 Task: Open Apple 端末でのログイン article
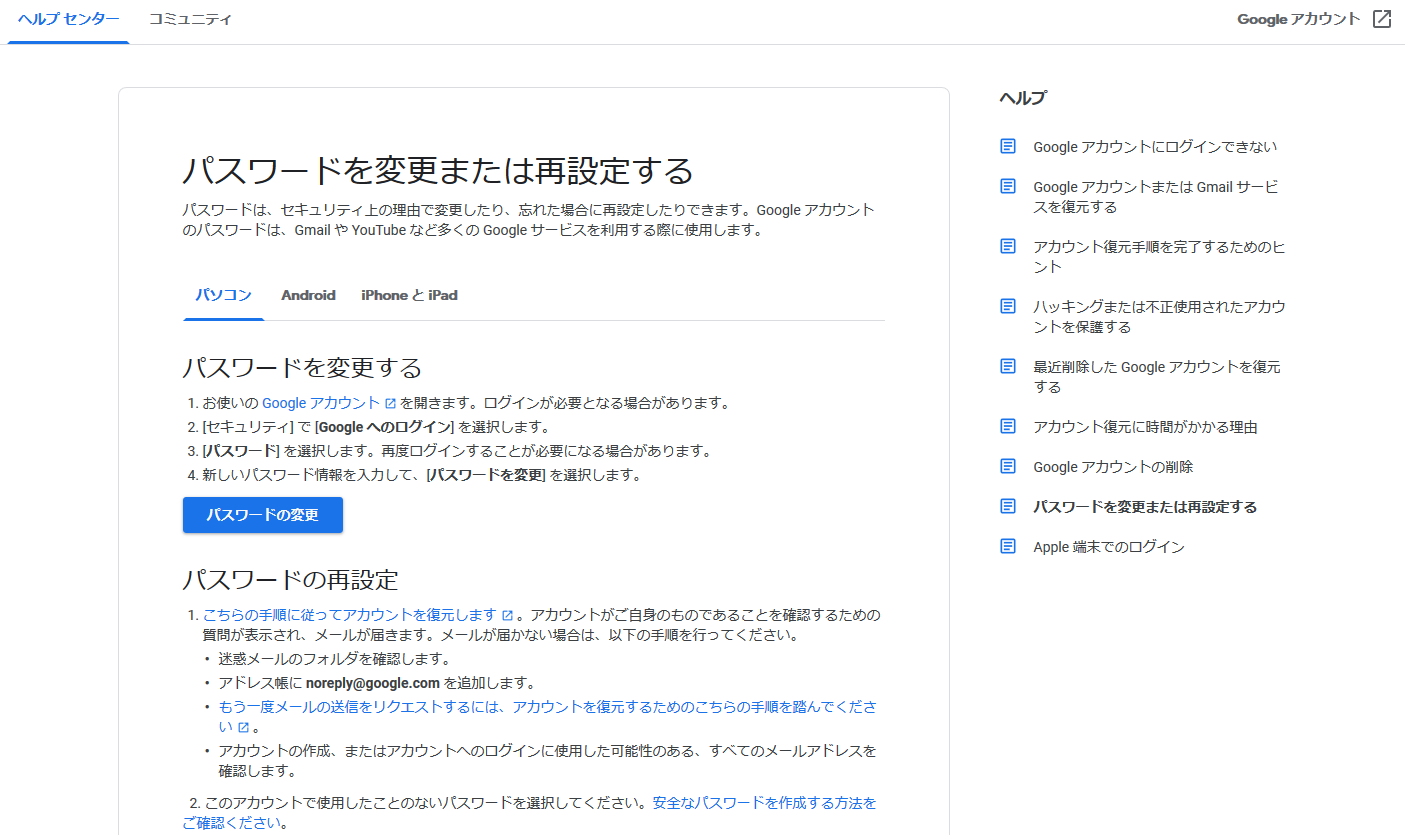[x=1109, y=547]
